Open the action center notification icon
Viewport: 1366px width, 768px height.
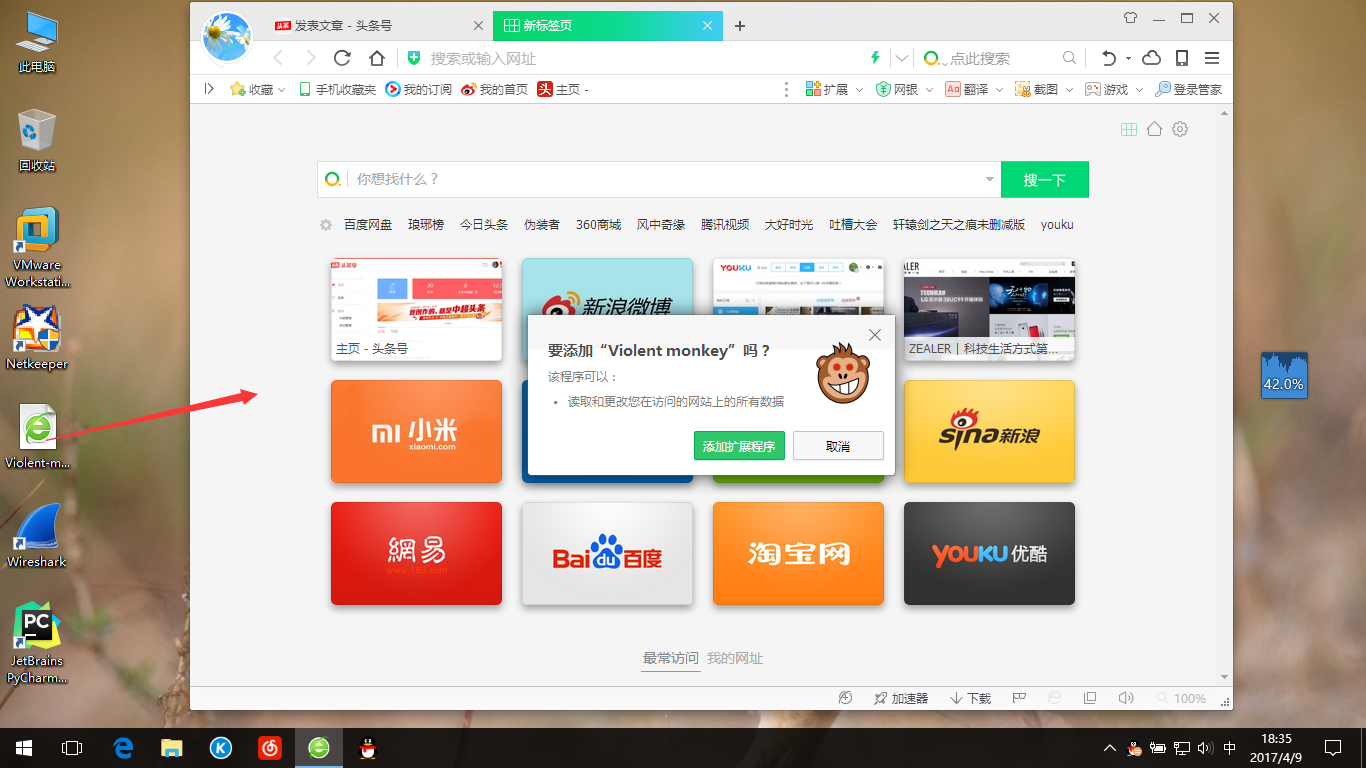[1333, 748]
